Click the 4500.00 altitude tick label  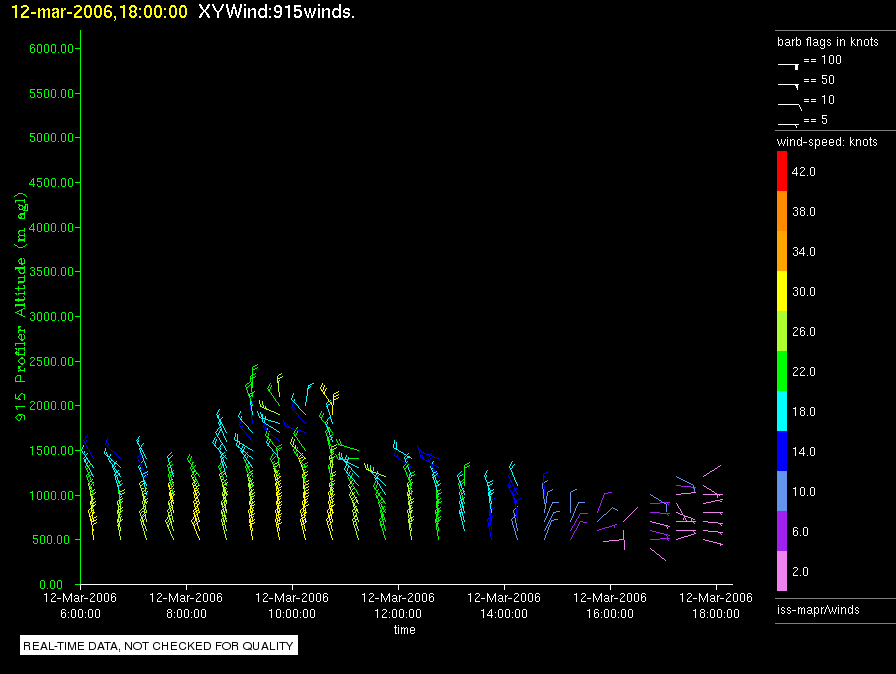(x=51, y=182)
